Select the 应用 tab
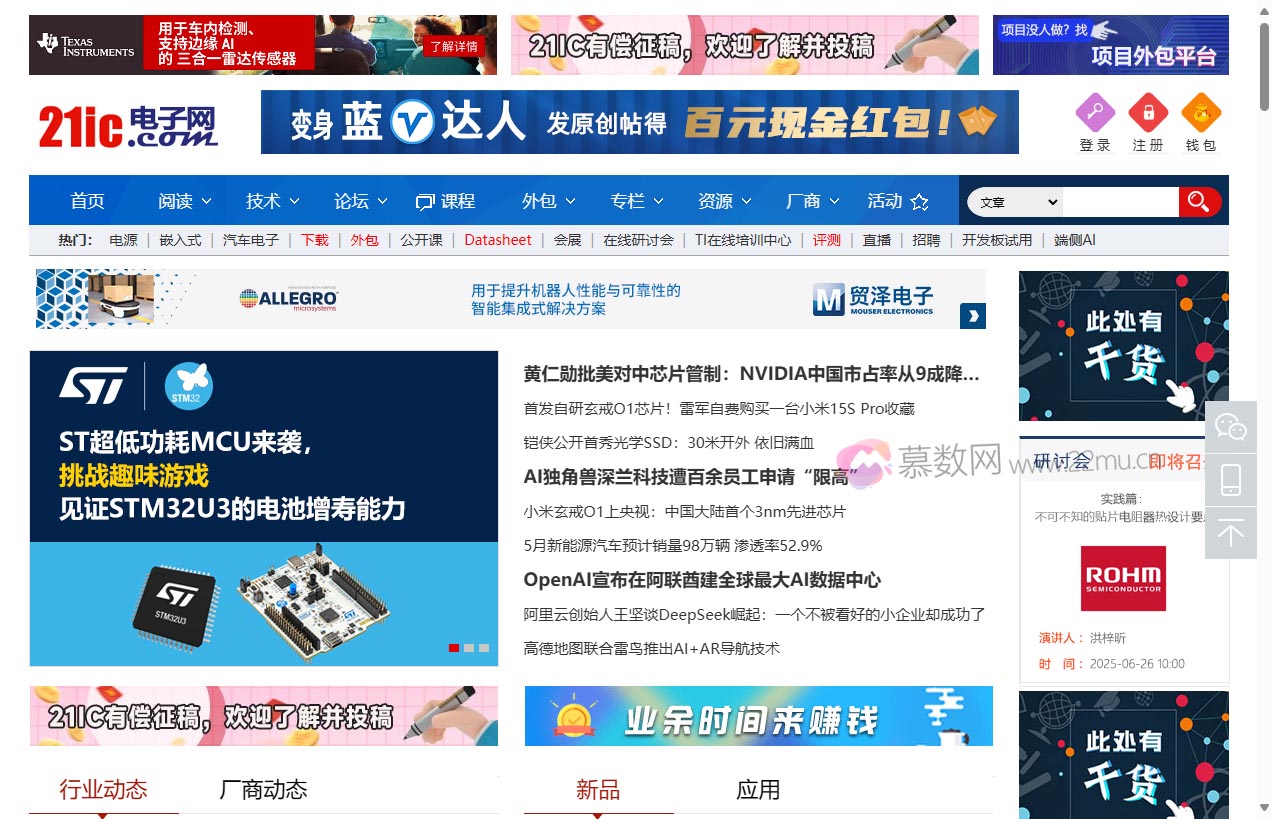The width and height of the screenshot is (1272, 819). coord(759,789)
